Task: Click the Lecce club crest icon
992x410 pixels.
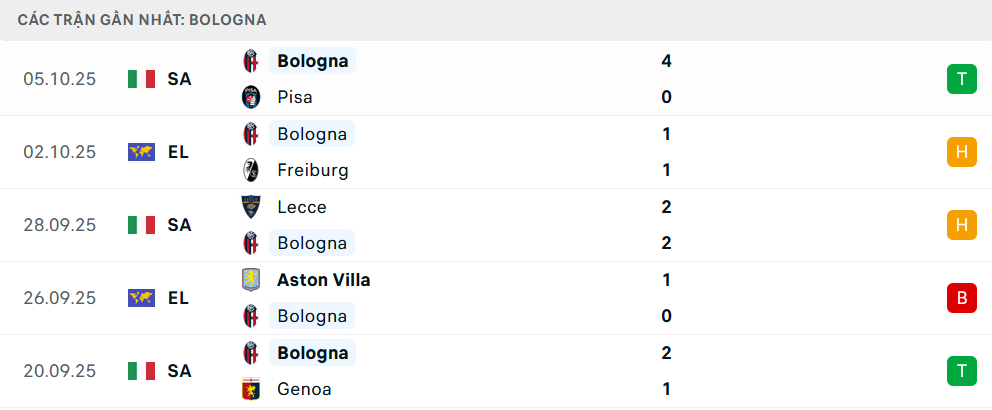Action: coord(251,207)
